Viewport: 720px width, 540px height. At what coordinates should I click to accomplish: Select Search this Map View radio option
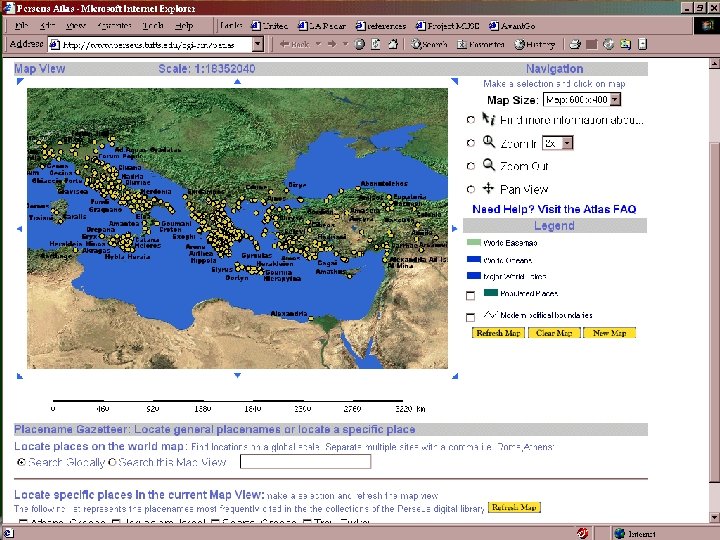[x=112, y=462]
